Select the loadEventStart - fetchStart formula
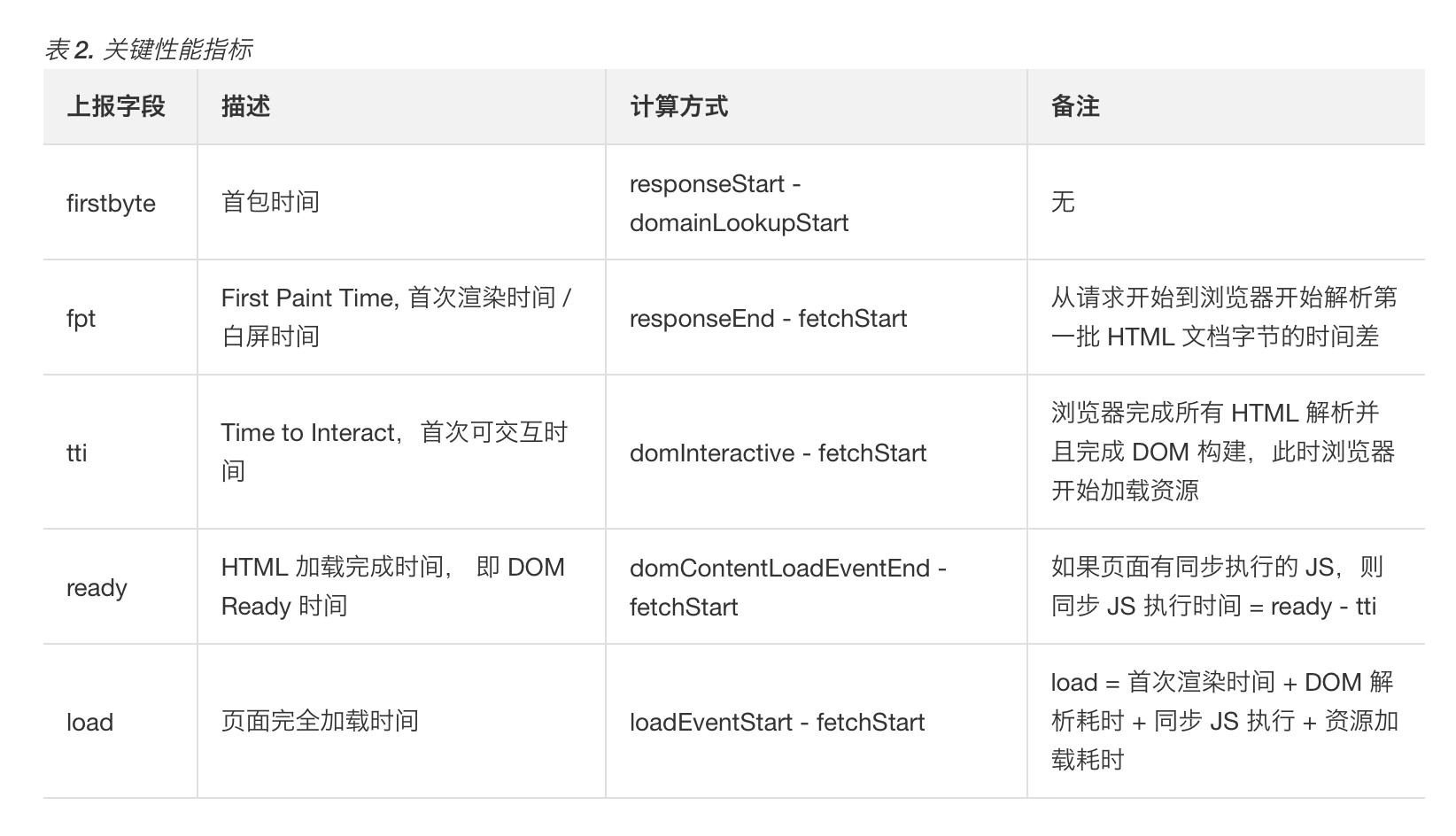Image resolution: width=1456 pixels, height=836 pixels. pos(777,722)
